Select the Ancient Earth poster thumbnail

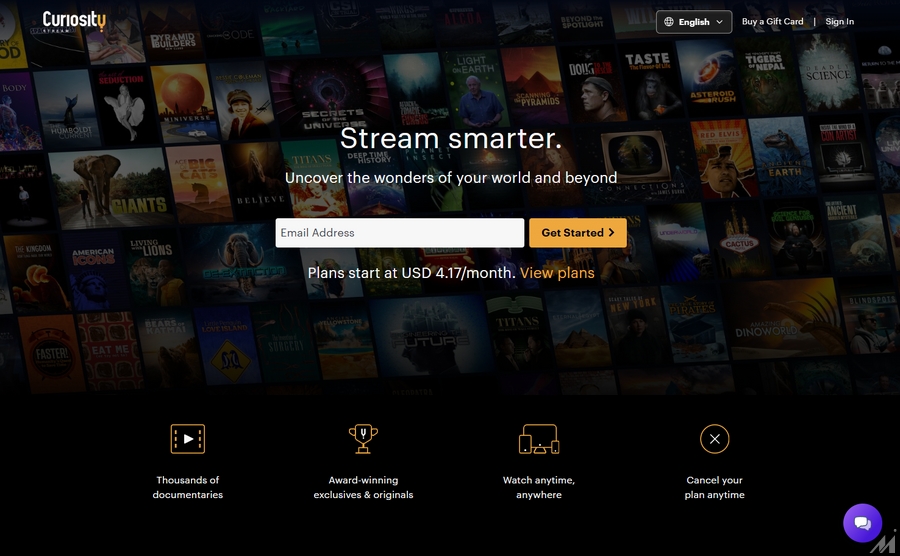(781, 155)
